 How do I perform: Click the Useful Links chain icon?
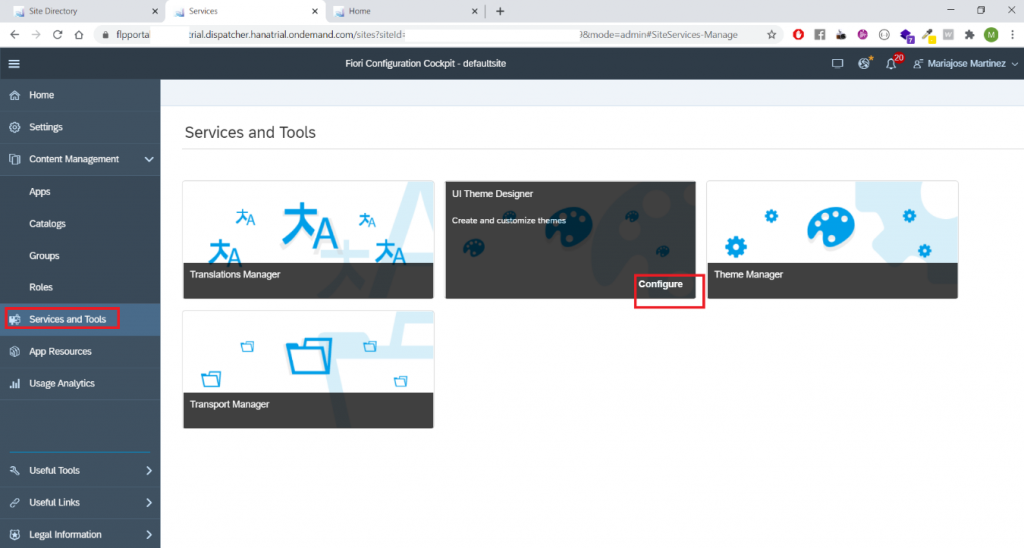pyautogui.click(x=14, y=502)
